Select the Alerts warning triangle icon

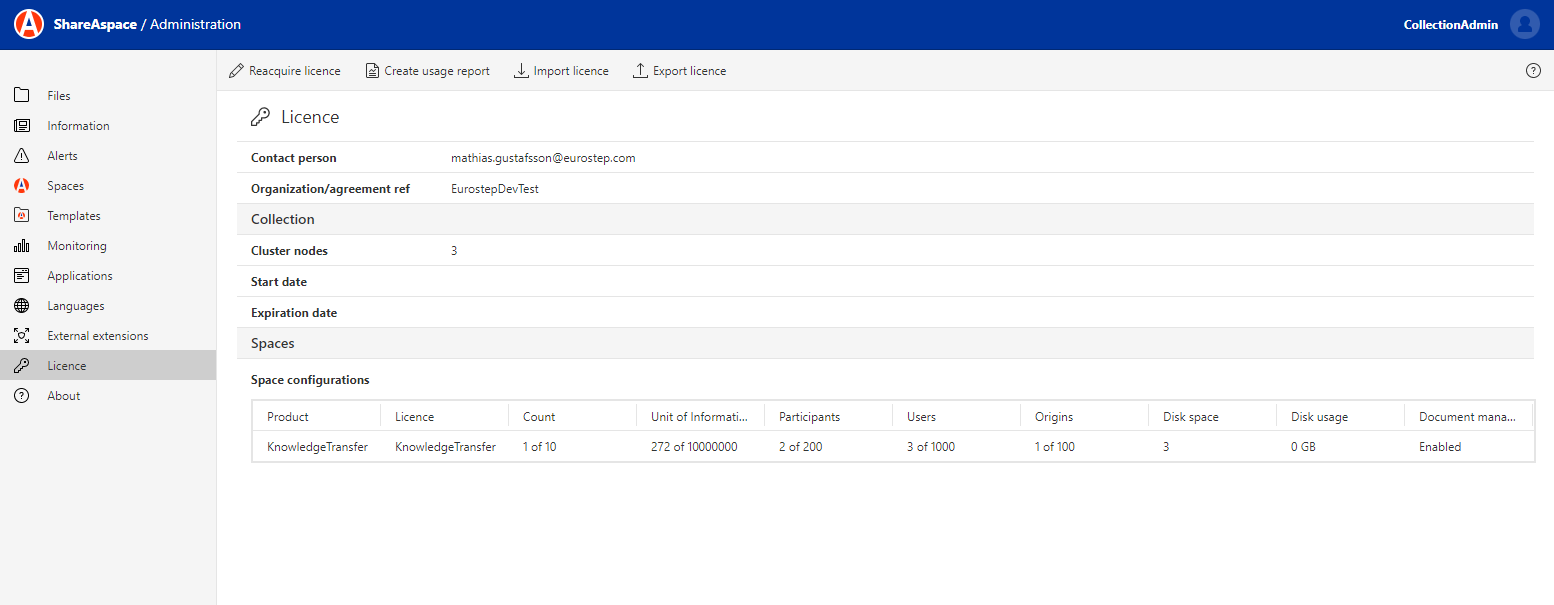coord(22,156)
